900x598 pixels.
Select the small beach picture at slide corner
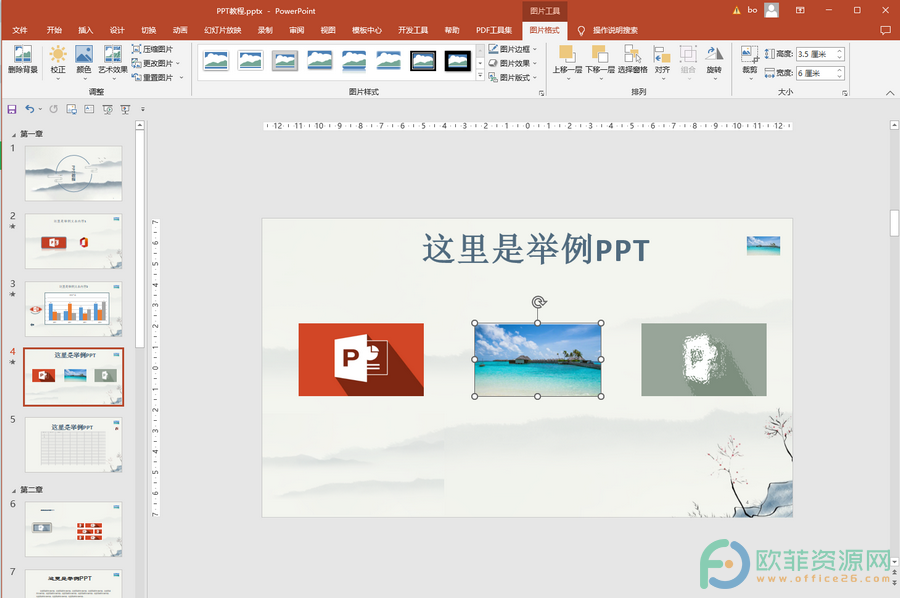(x=763, y=246)
